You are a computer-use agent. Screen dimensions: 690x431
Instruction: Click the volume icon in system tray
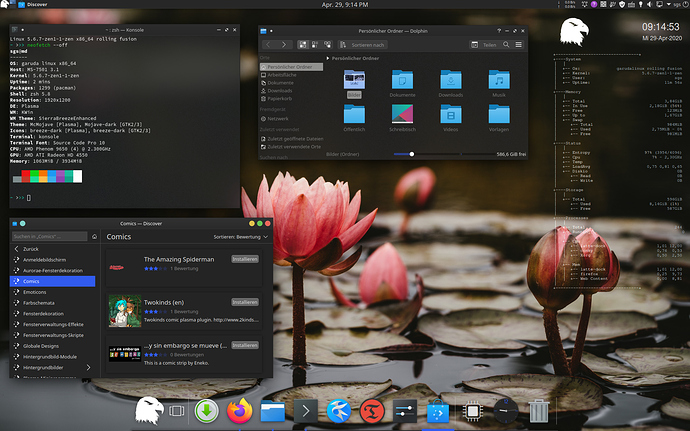pos(649,4)
